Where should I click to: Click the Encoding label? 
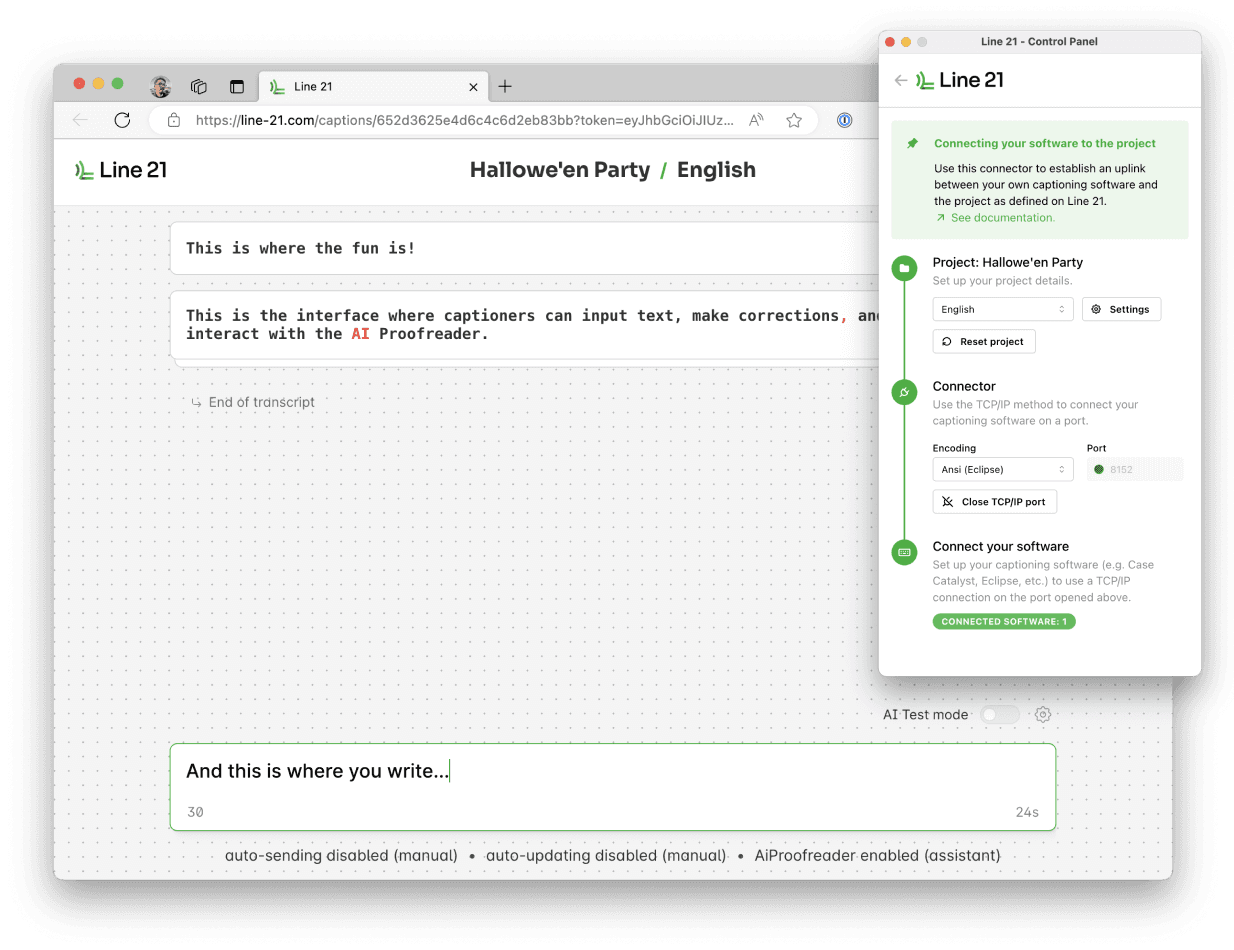954,448
